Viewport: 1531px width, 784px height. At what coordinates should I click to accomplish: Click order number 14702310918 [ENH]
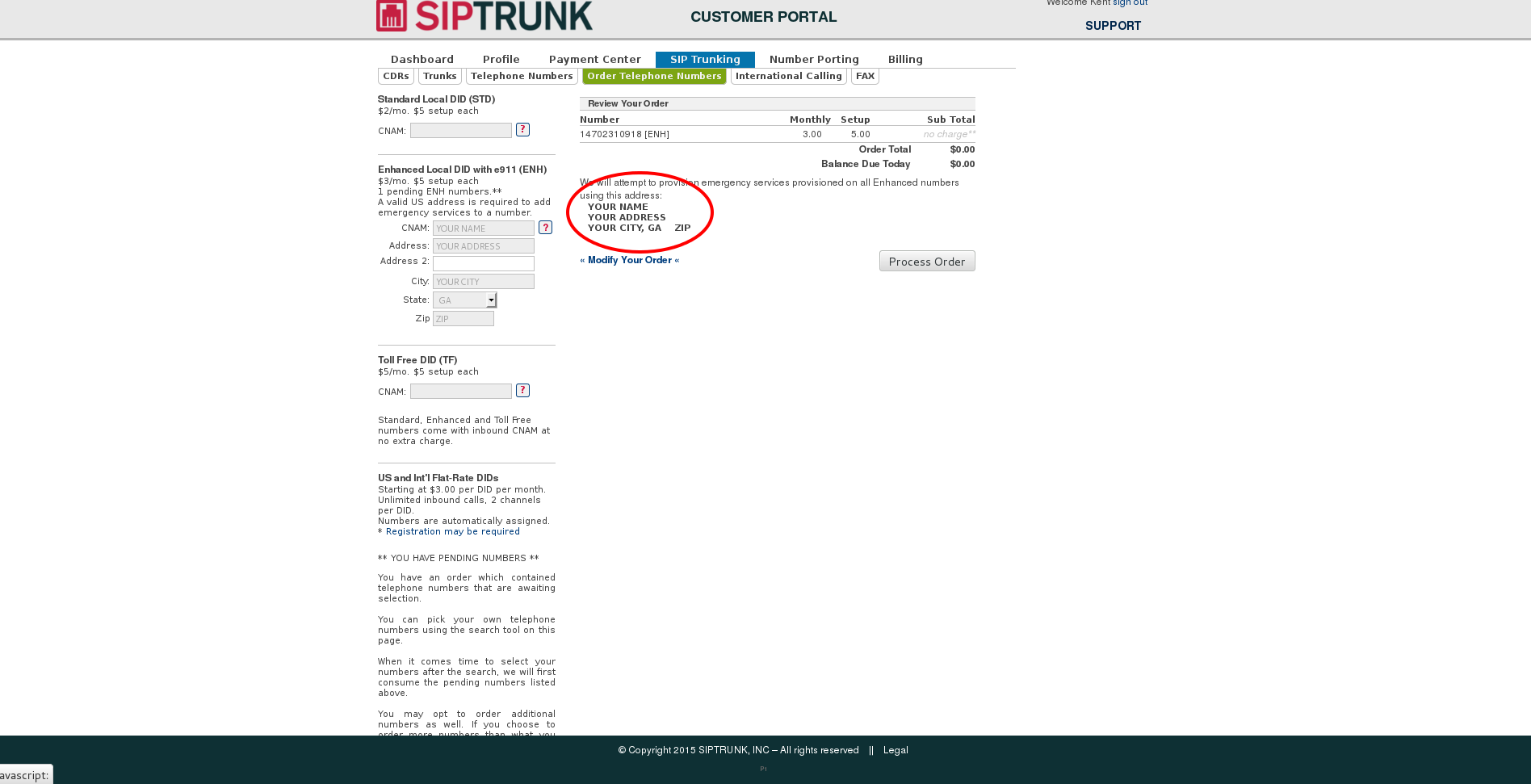(624, 134)
